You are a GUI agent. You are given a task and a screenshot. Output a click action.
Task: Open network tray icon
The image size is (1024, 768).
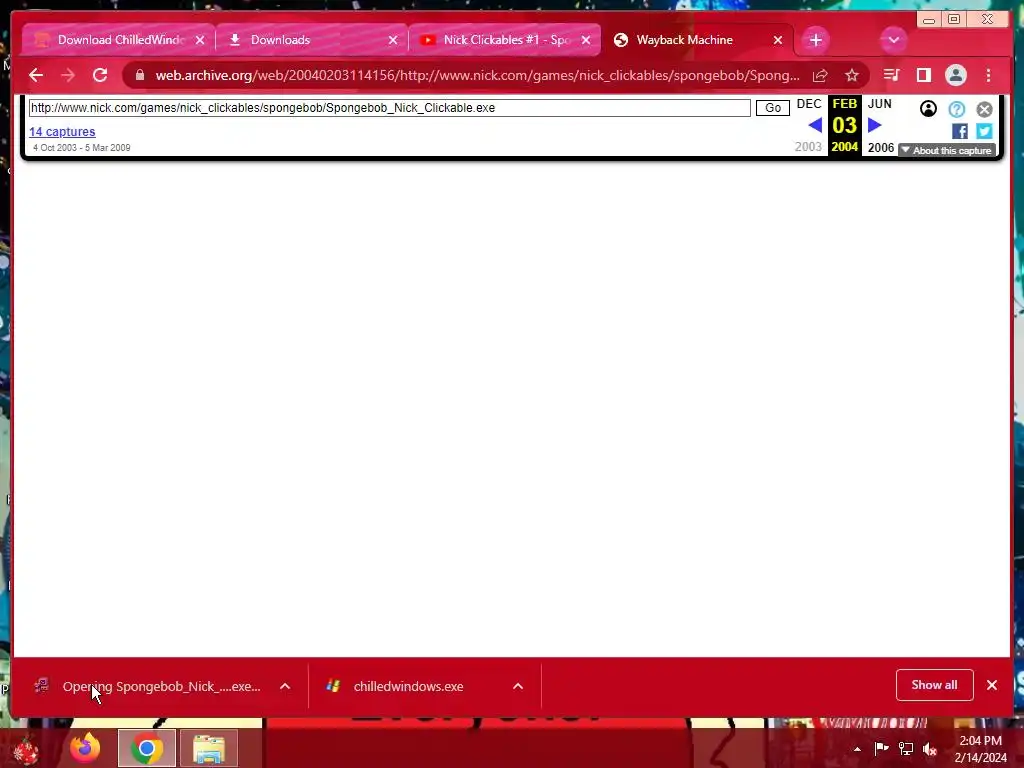pyautogui.click(x=906, y=748)
